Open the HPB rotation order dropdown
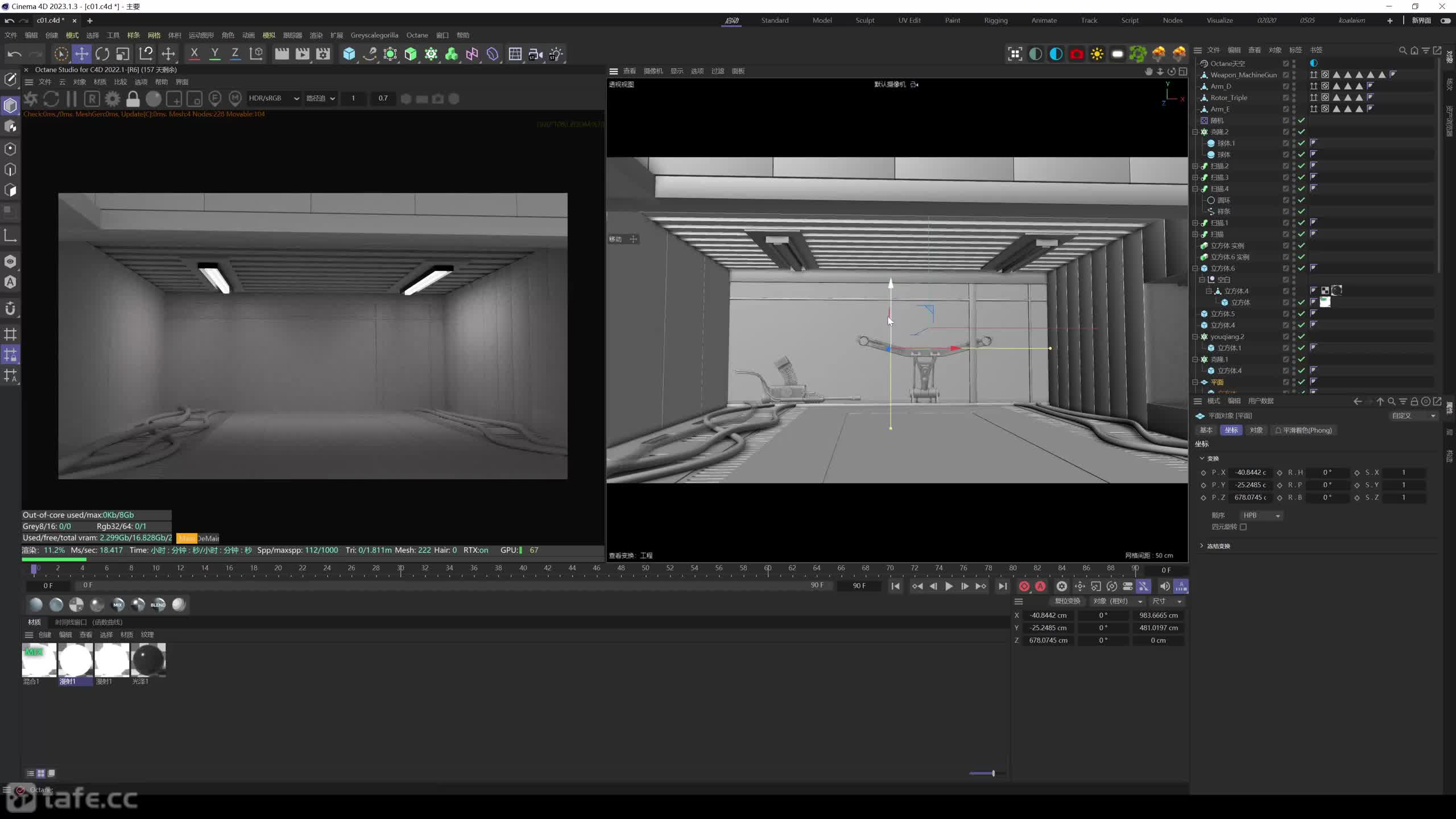Screen dimensions: 1456x819 click(x=1261, y=515)
